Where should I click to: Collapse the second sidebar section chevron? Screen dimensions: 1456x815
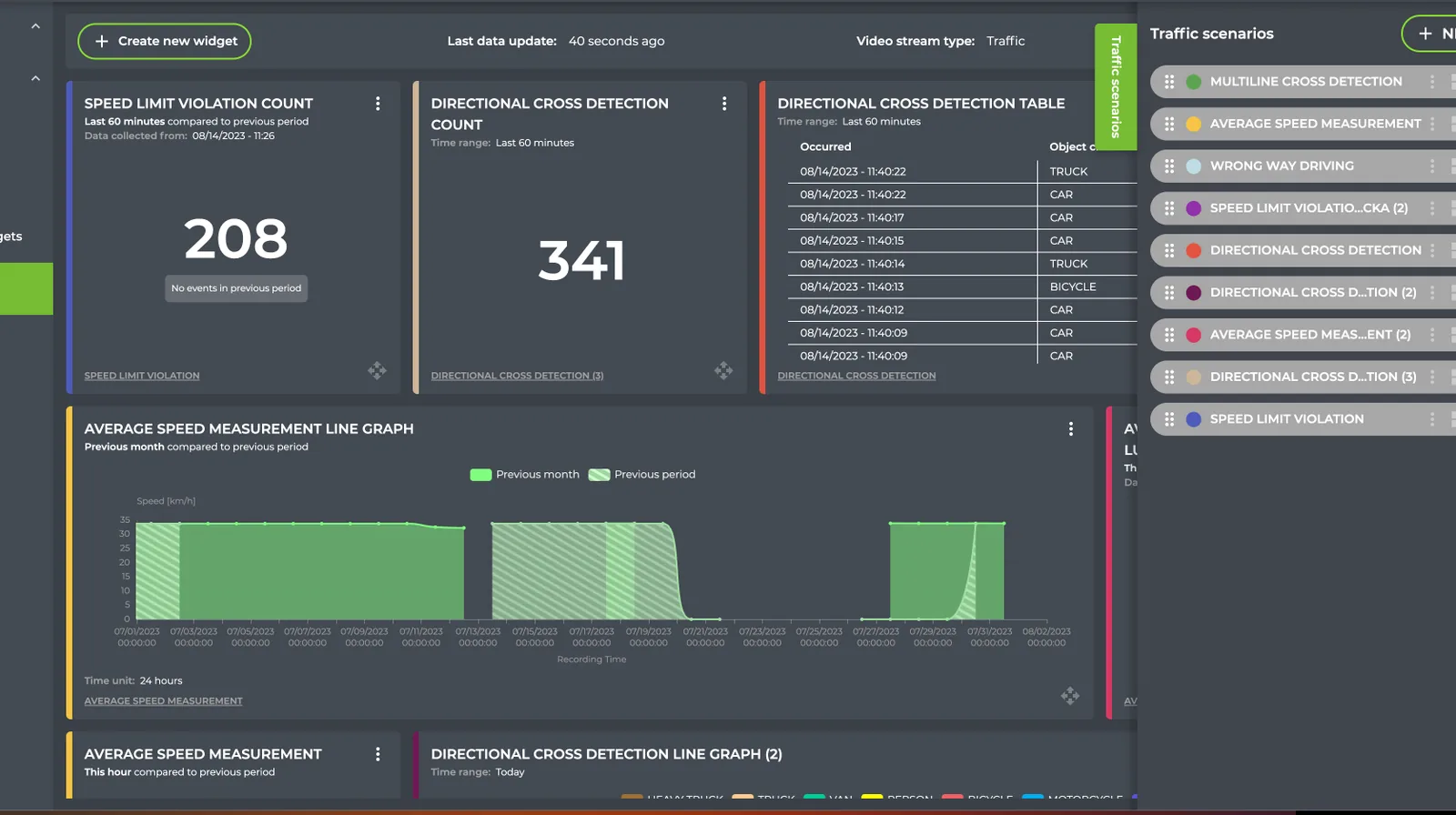(35, 78)
